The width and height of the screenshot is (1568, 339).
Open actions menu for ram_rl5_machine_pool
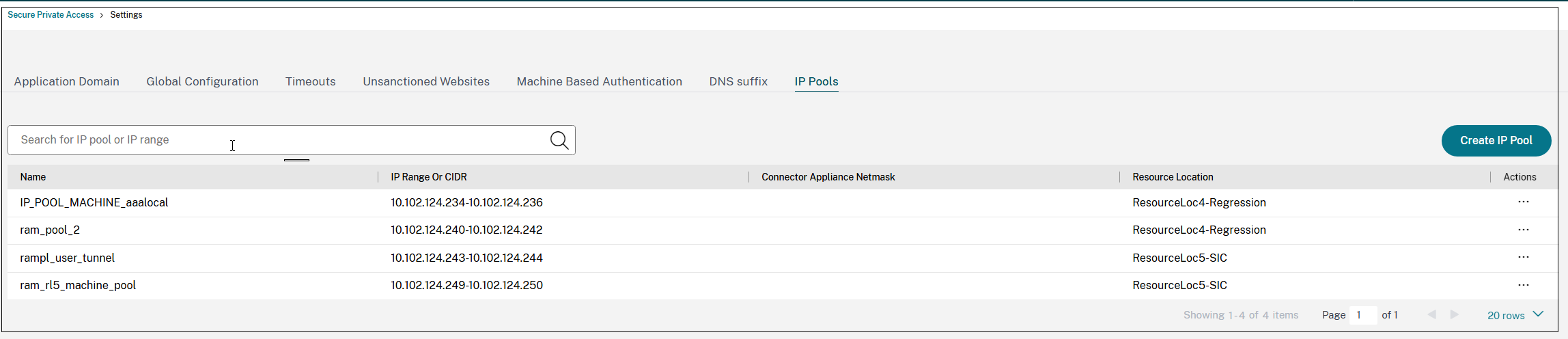coord(1523,286)
